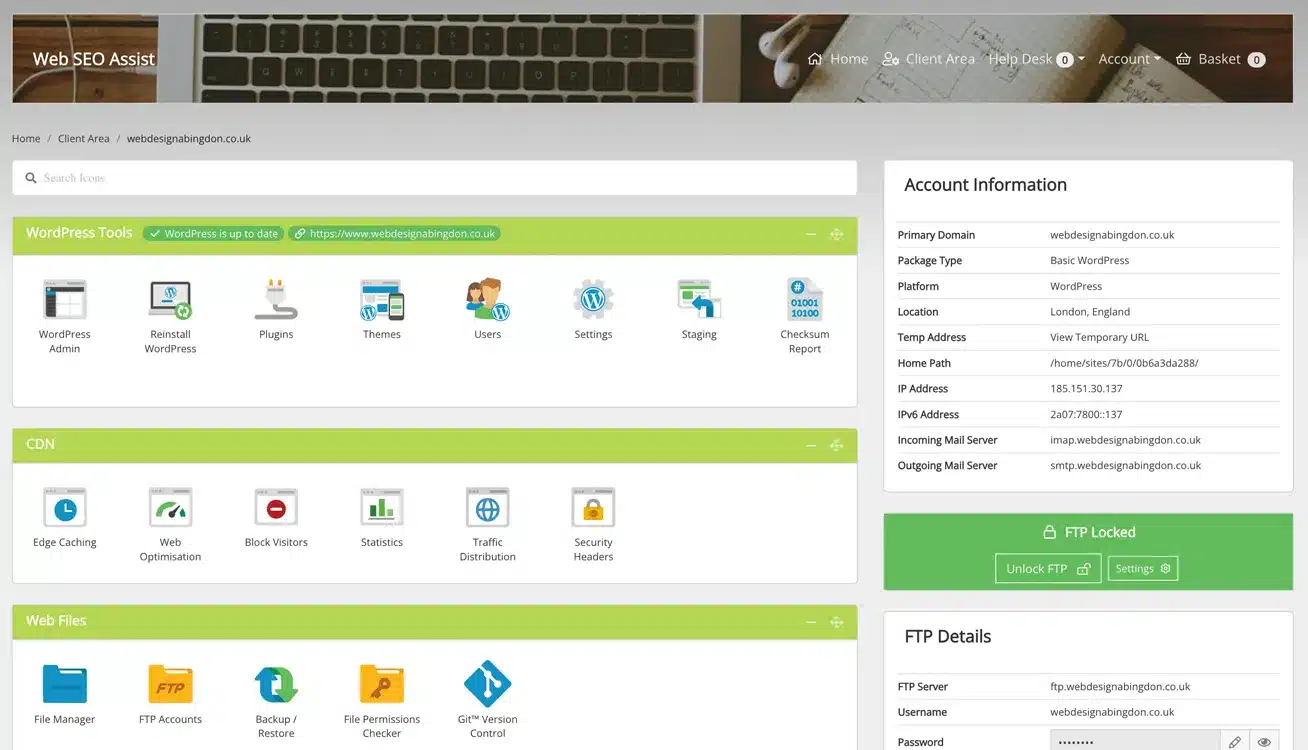Open WordPress Users icon
Screen dimensions: 1308x750
tap(488, 300)
